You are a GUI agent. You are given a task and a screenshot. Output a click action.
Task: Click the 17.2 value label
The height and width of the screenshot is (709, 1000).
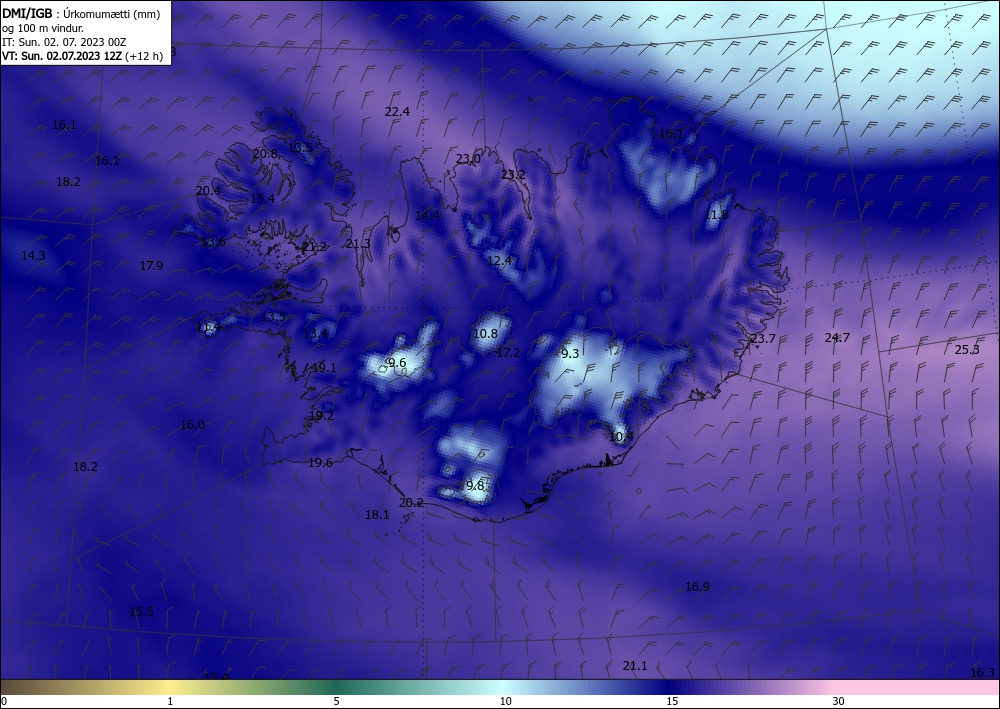point(508,353)
